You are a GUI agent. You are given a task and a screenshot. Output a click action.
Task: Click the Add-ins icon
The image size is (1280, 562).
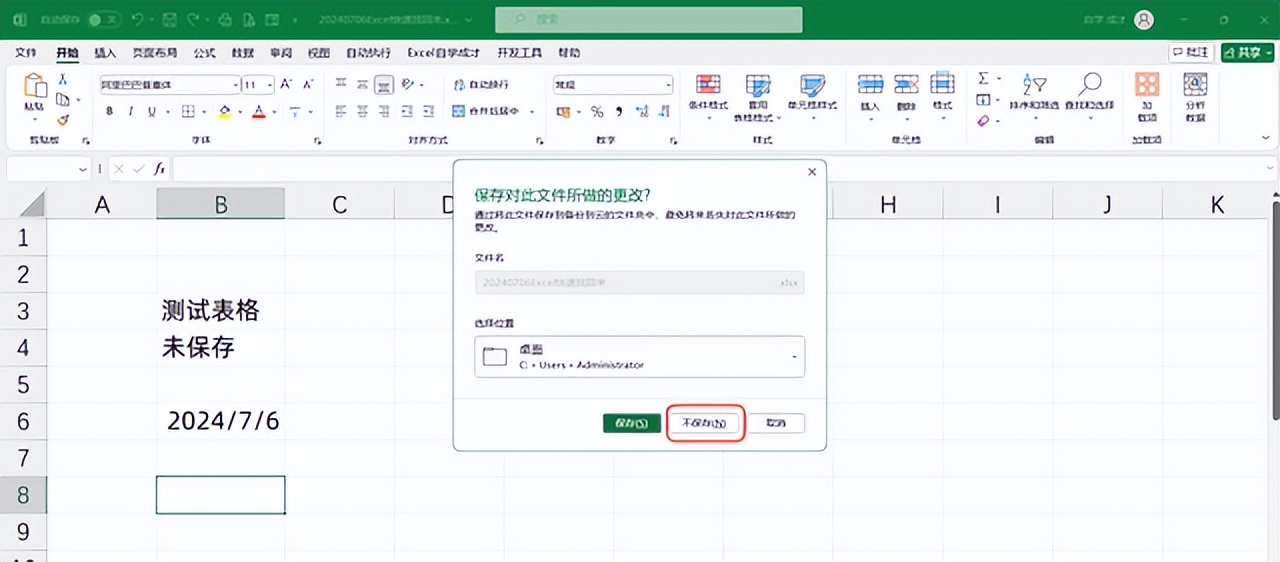[x=1147, y=84]
